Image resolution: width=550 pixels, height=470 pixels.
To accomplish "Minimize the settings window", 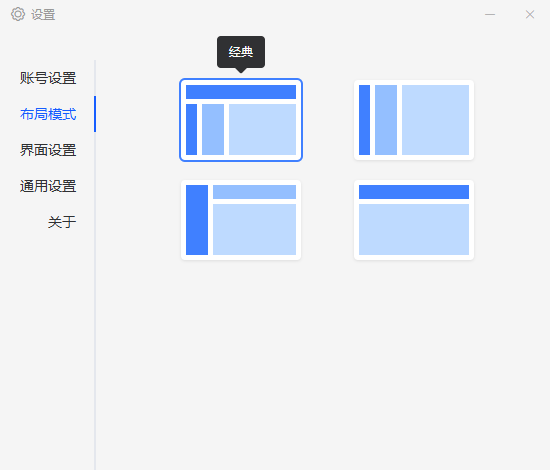I will pos(490,14).
